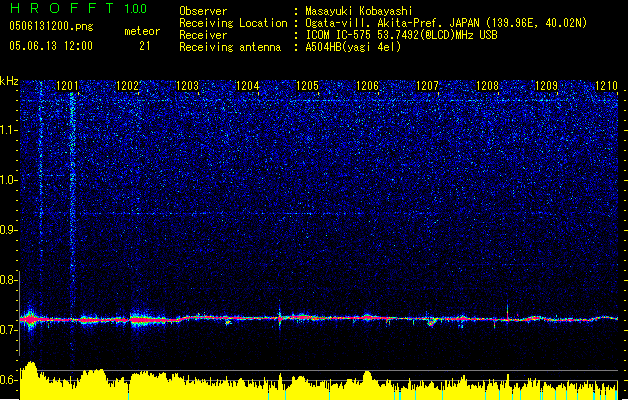Screen dimensions: 629x400
Task: Click the 1209 time marker
Action: (547, 86)
